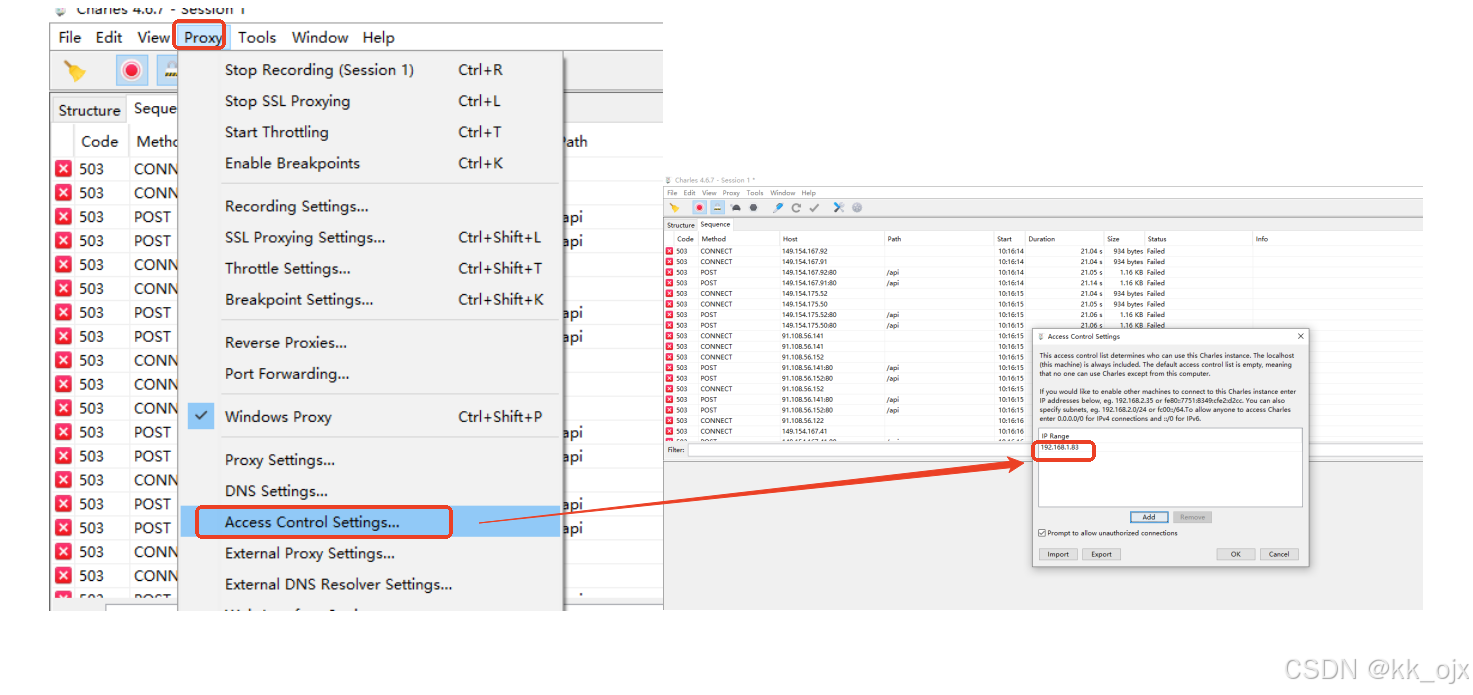1473x695 pixels.
Task: Click Add button in Access Control Settings
Action: pyautogui.click(x=1149, y=517)
